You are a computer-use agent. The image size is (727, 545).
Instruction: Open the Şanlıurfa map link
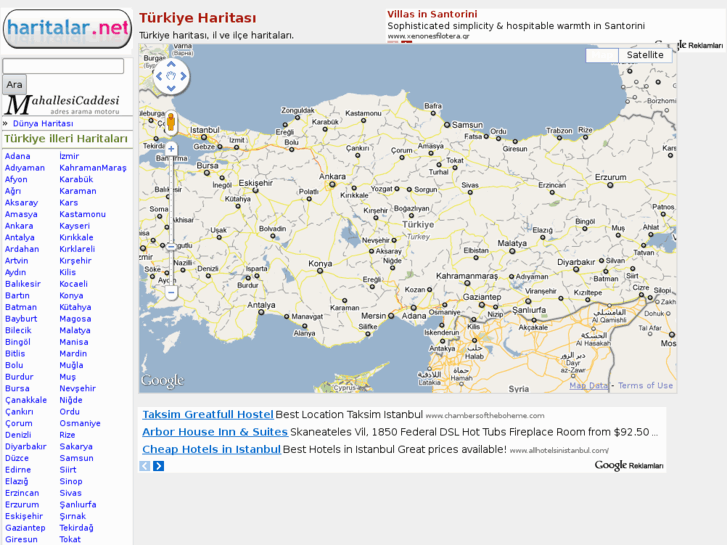pos(78,504)
